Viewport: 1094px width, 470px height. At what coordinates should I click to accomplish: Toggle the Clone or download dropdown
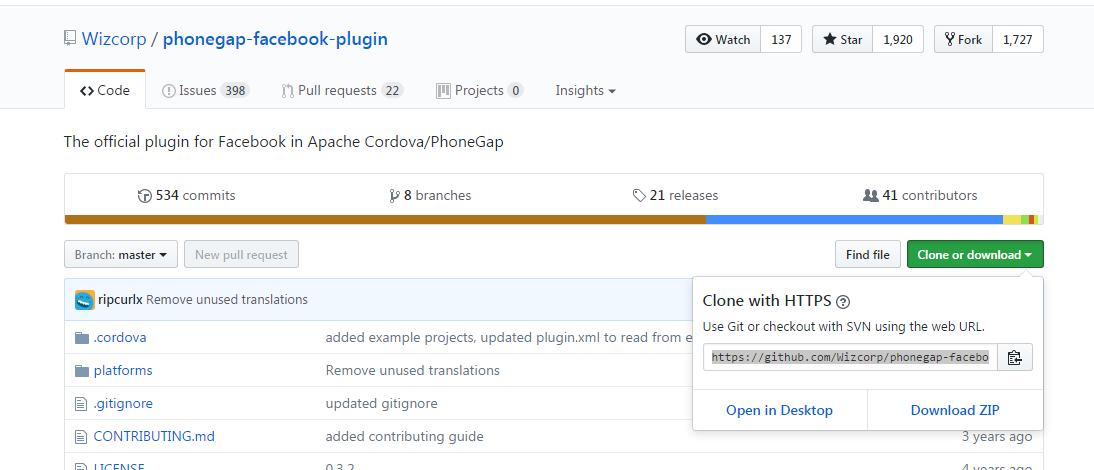[975, 255]
